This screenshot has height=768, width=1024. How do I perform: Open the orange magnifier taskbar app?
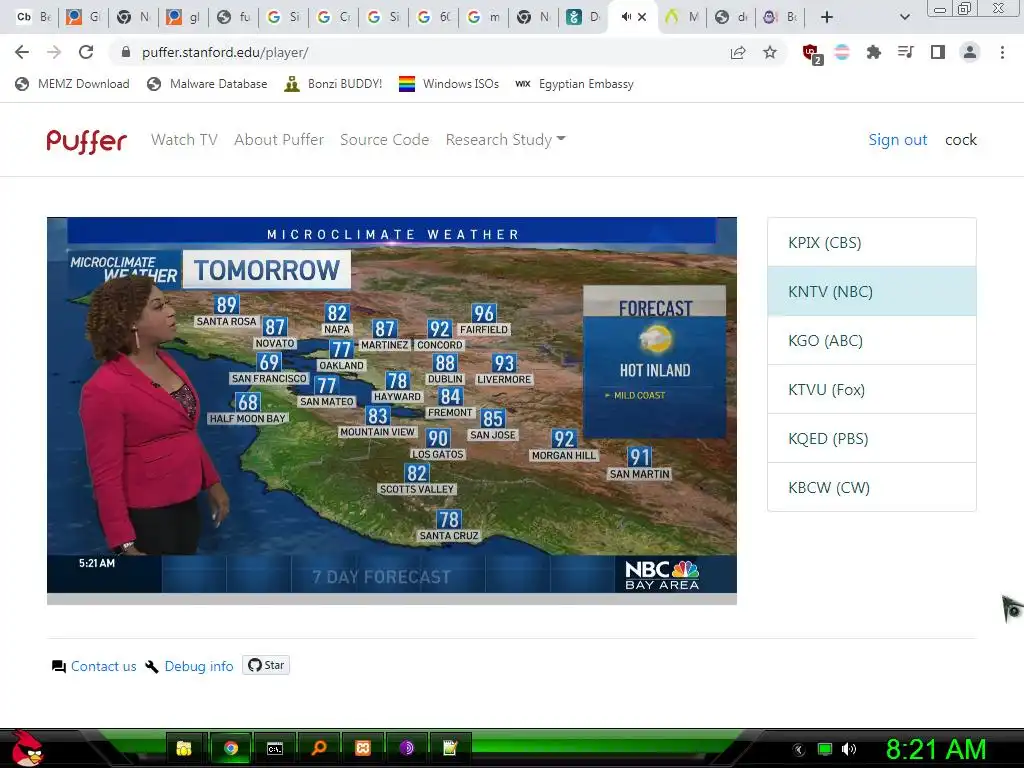click(319, 748)
